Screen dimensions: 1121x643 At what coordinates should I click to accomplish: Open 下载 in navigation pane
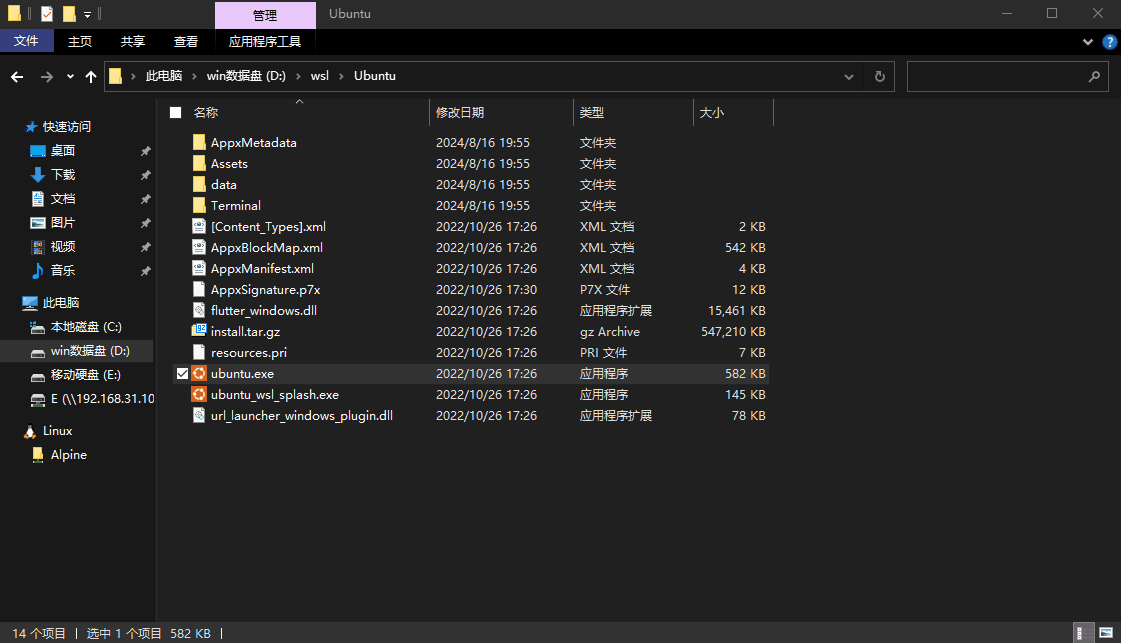(x=62, y=175)
